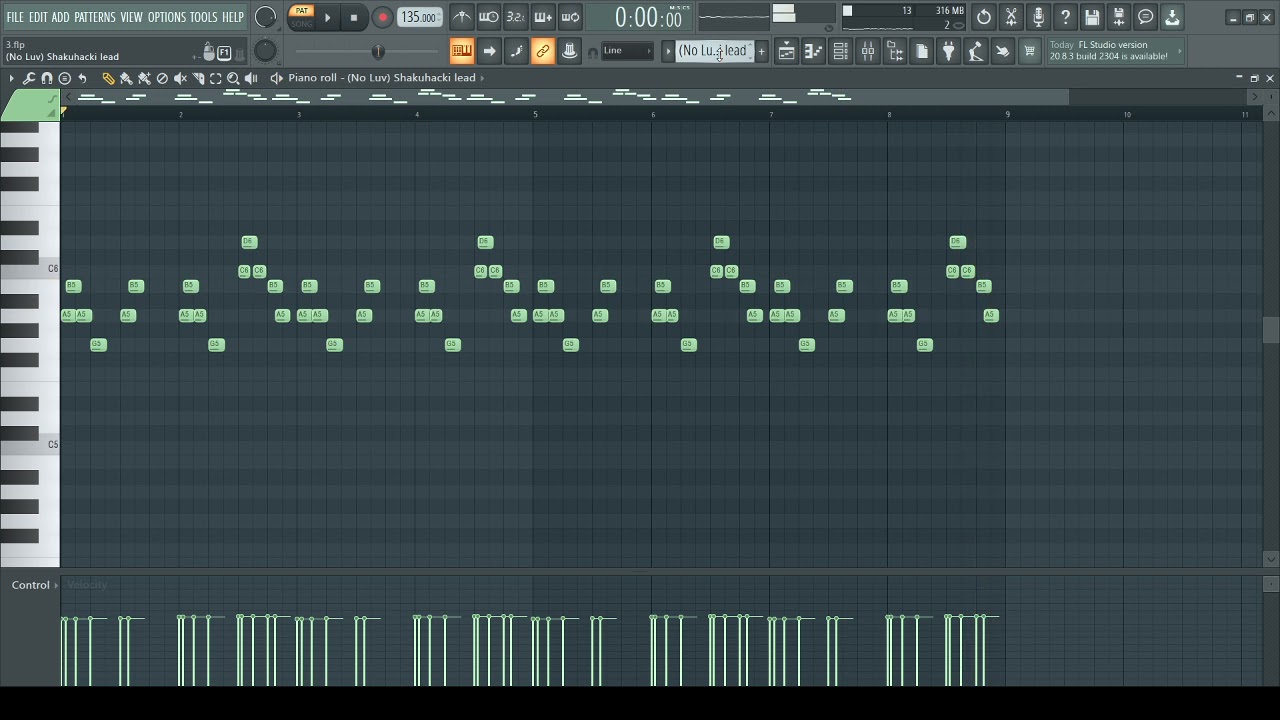
Task: Open the EDIT menu
Action: (38, 17)
